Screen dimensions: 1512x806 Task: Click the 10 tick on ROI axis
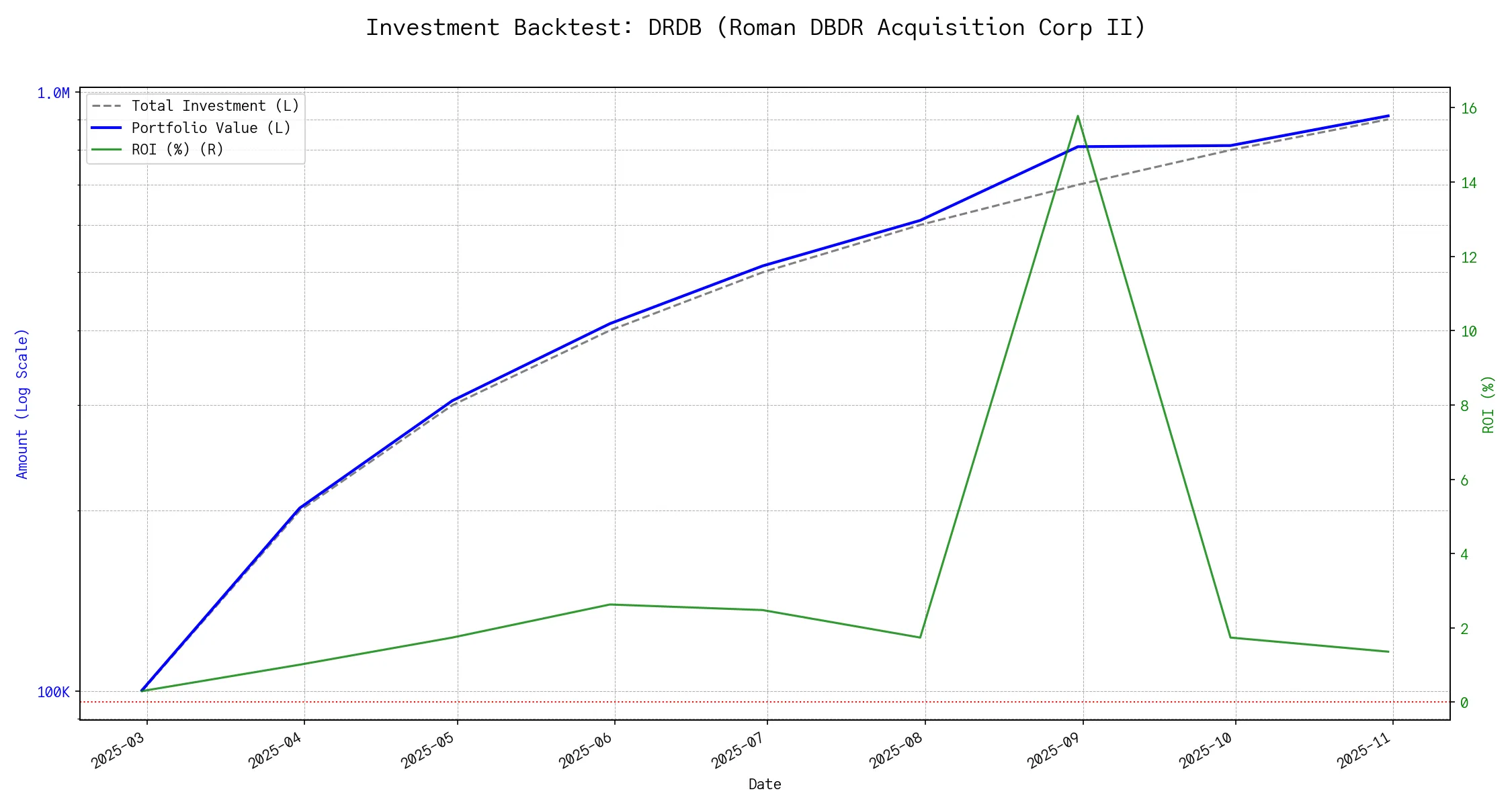click(1468, 331)
